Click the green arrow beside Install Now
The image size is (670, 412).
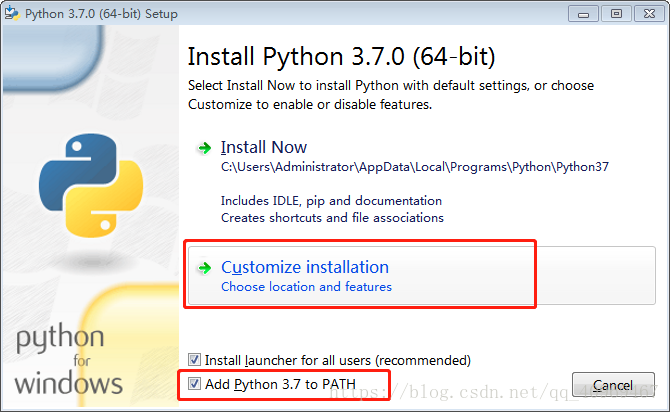click(x=205, y=148)
